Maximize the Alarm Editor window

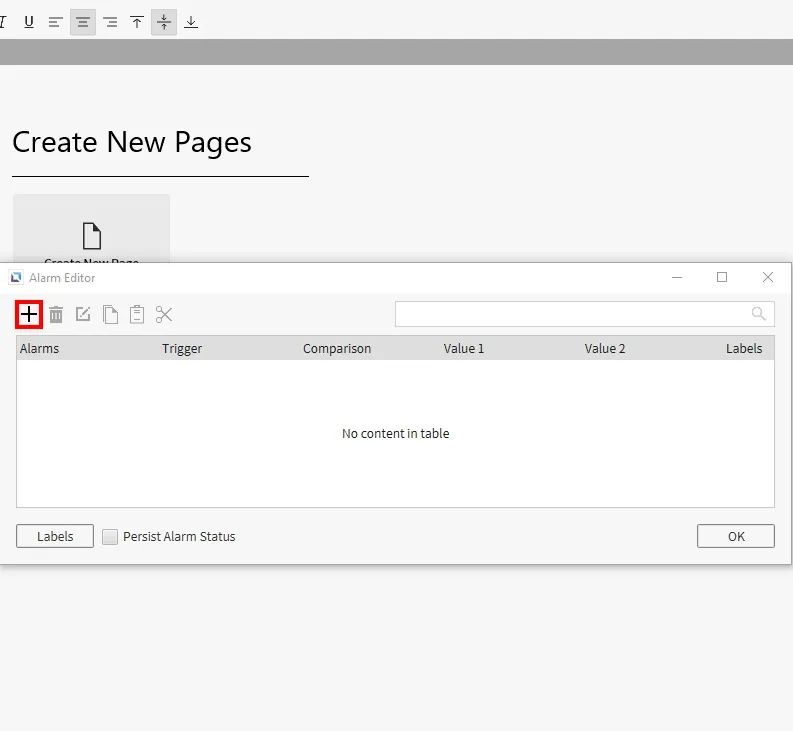point(722,277)
